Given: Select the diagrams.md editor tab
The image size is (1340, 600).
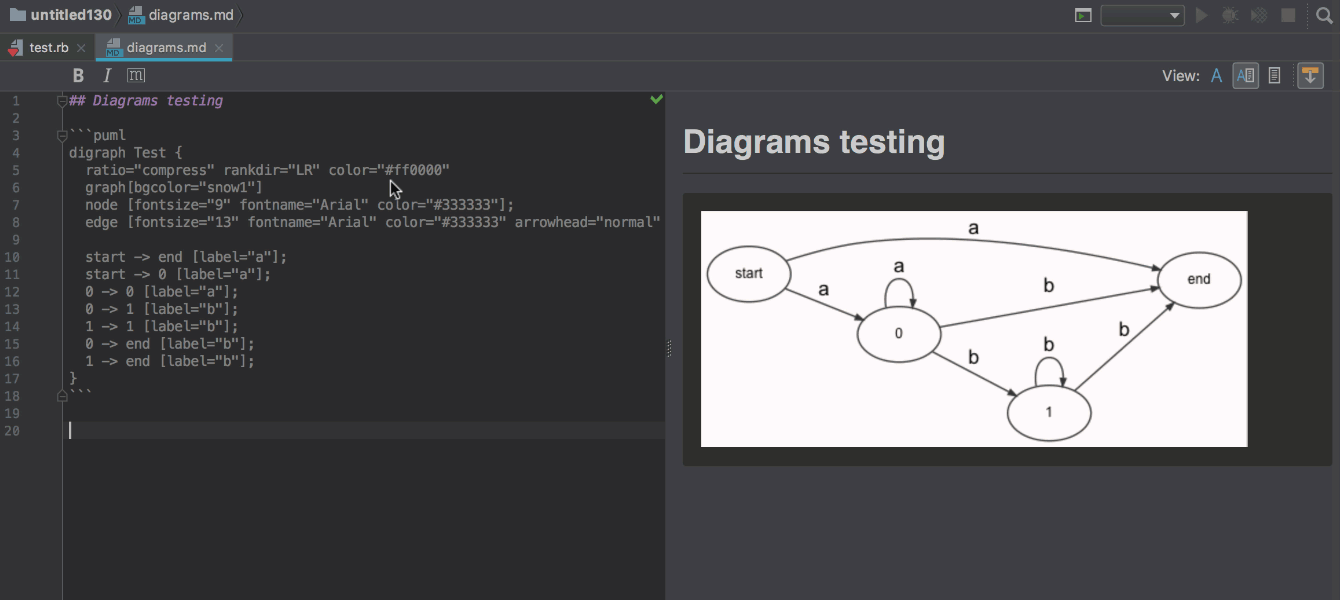Looking at the screenshot, I should point(165,48).
